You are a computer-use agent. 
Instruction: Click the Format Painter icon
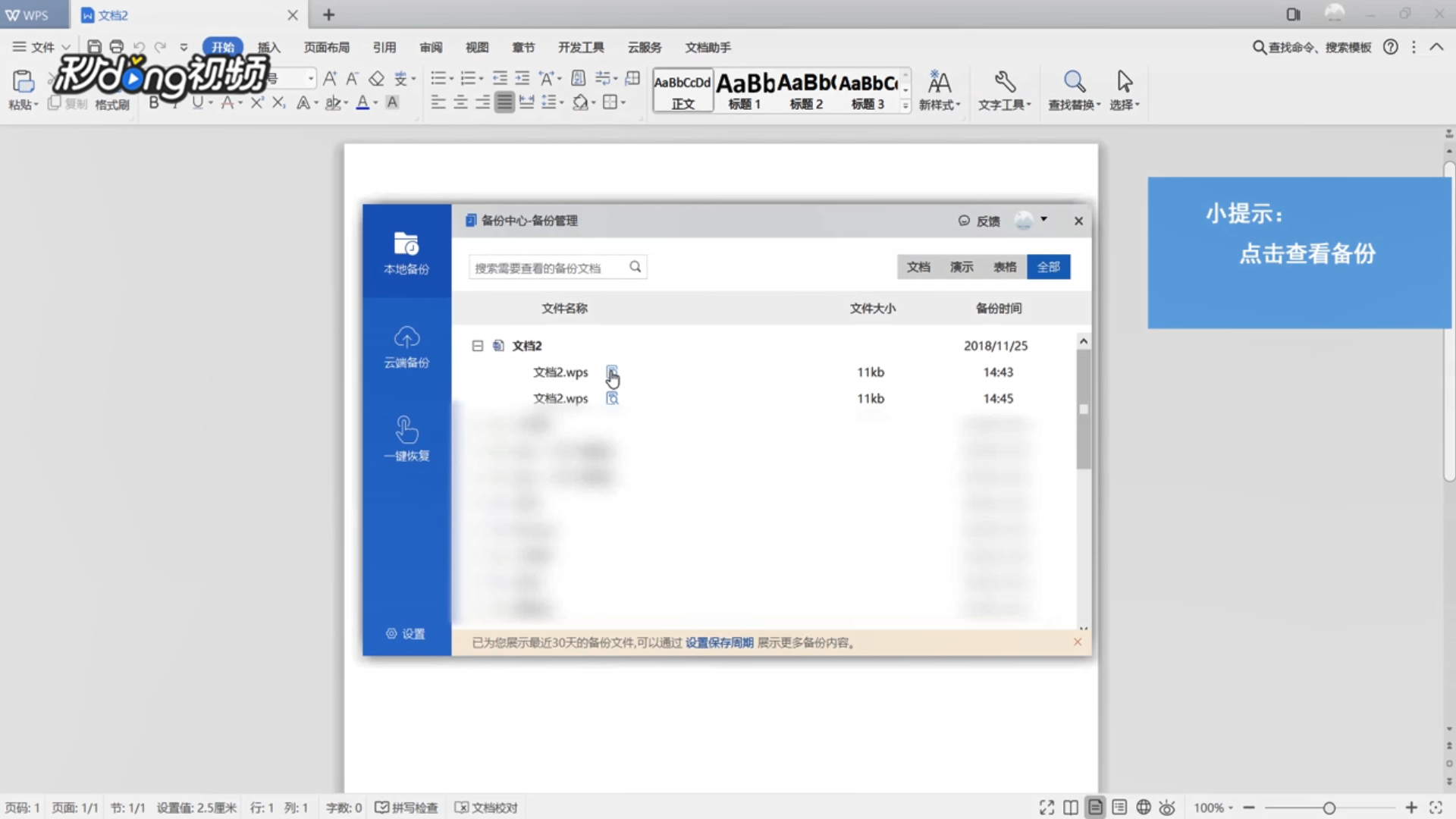tap(112, 104)
